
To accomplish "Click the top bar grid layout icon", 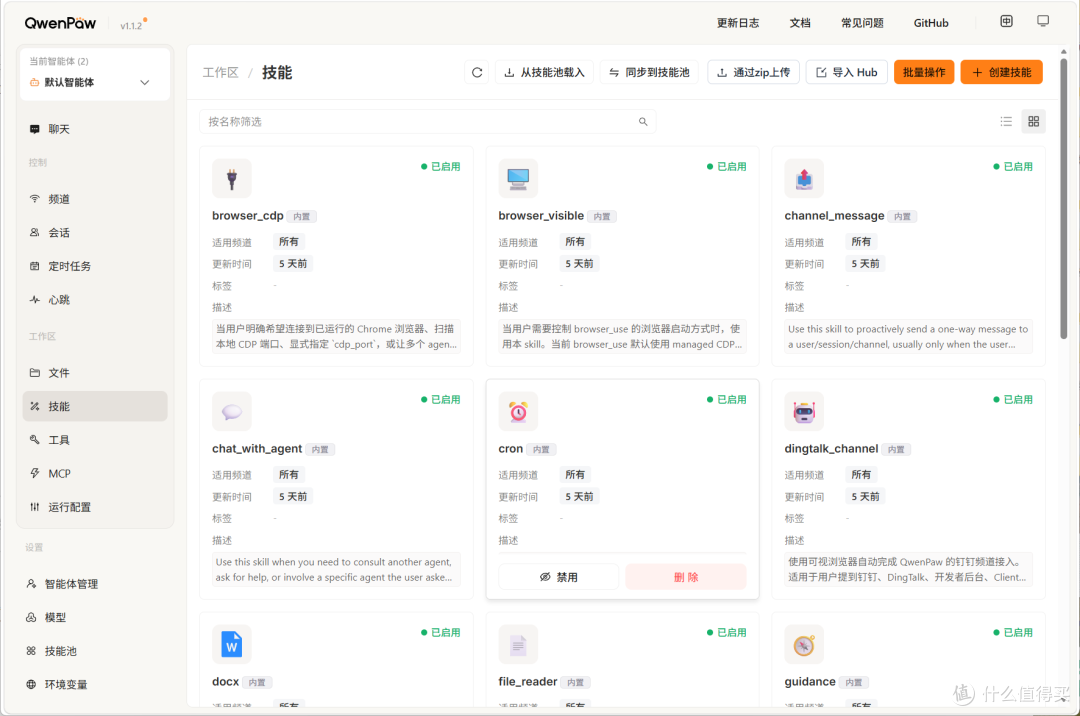I will click(x=1006, y=21).
